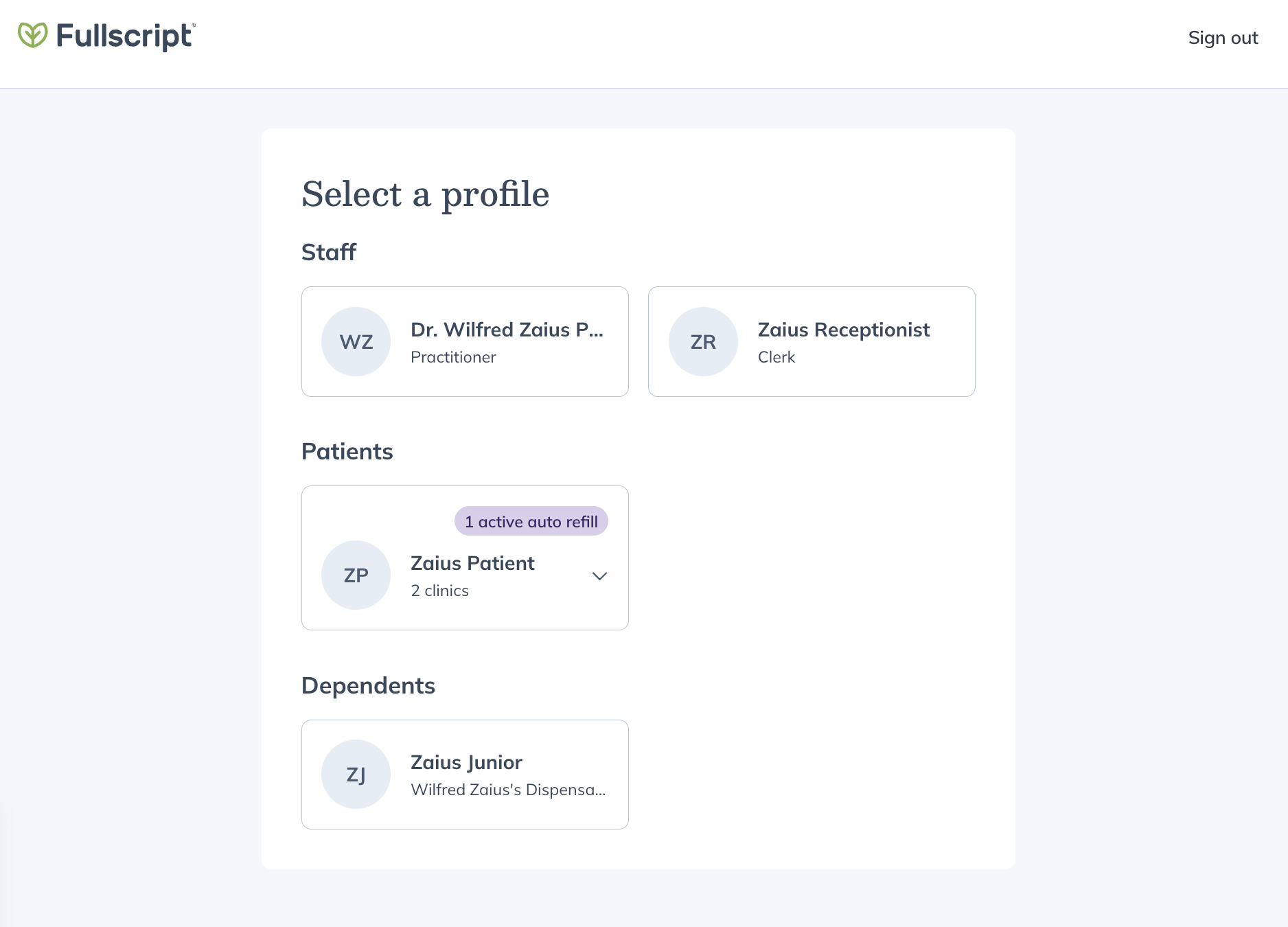The height and width of the screenshot is (927, 1288).
Task: Click the 2 clinics text
Action: [x=439, y=591]
